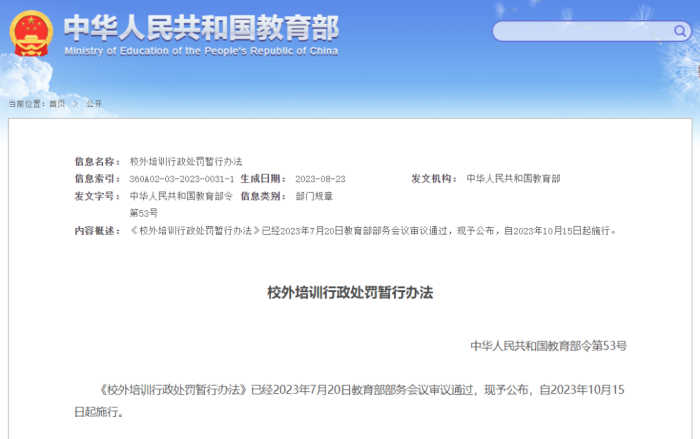Image resolution: width=700 pixels, height=439 pixels.
Task: Click the 发文机构 label
Action: (x=434, y=179)
